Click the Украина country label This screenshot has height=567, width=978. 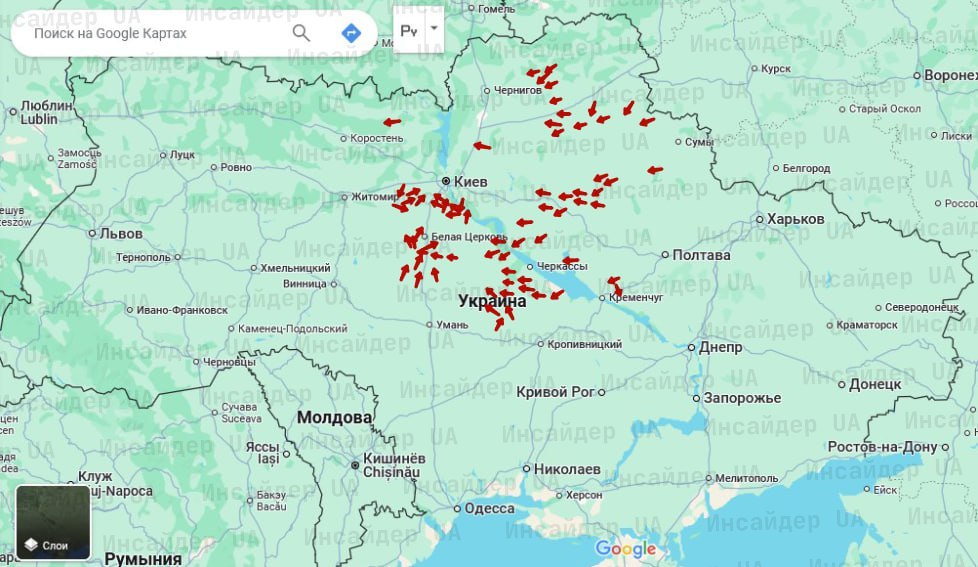[492, 301]
